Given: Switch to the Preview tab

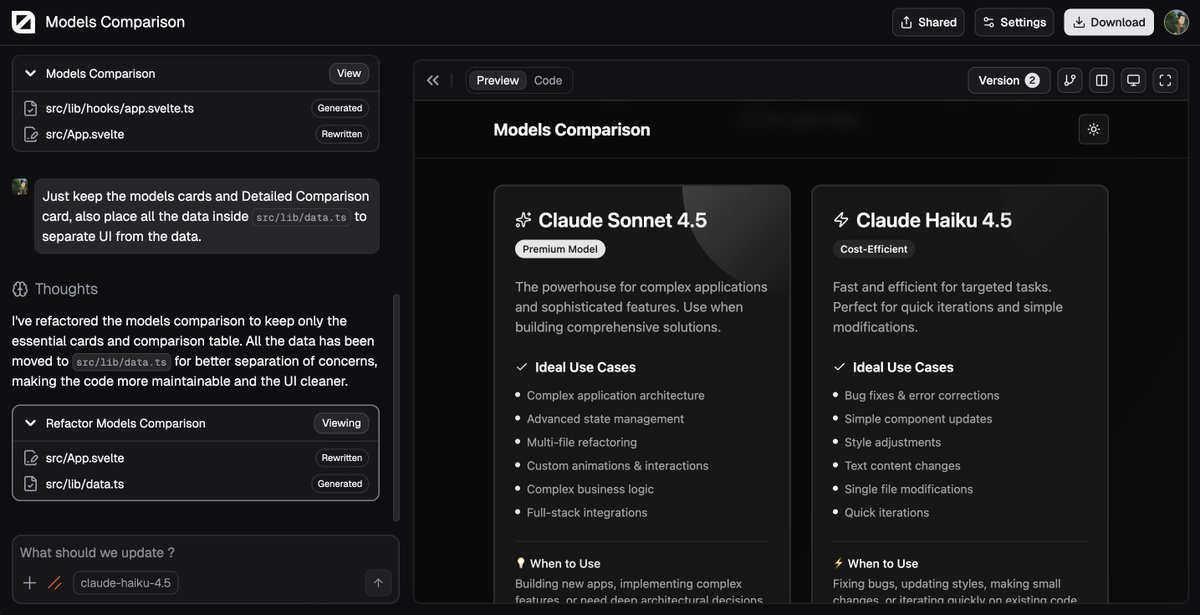Looking at the screenshot, I should coord(498,80).
